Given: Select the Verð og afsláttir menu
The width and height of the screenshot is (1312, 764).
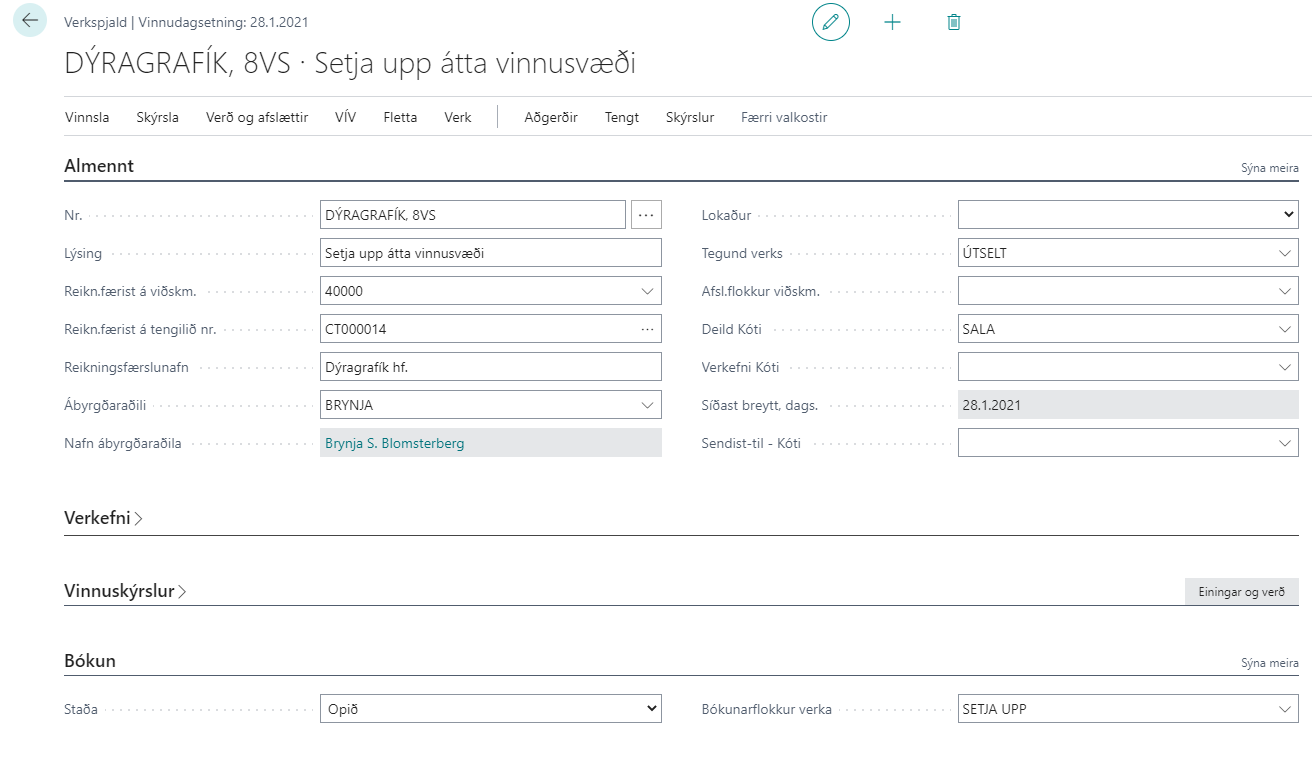Looking at the screenshot, I should [x=256, y=117].
